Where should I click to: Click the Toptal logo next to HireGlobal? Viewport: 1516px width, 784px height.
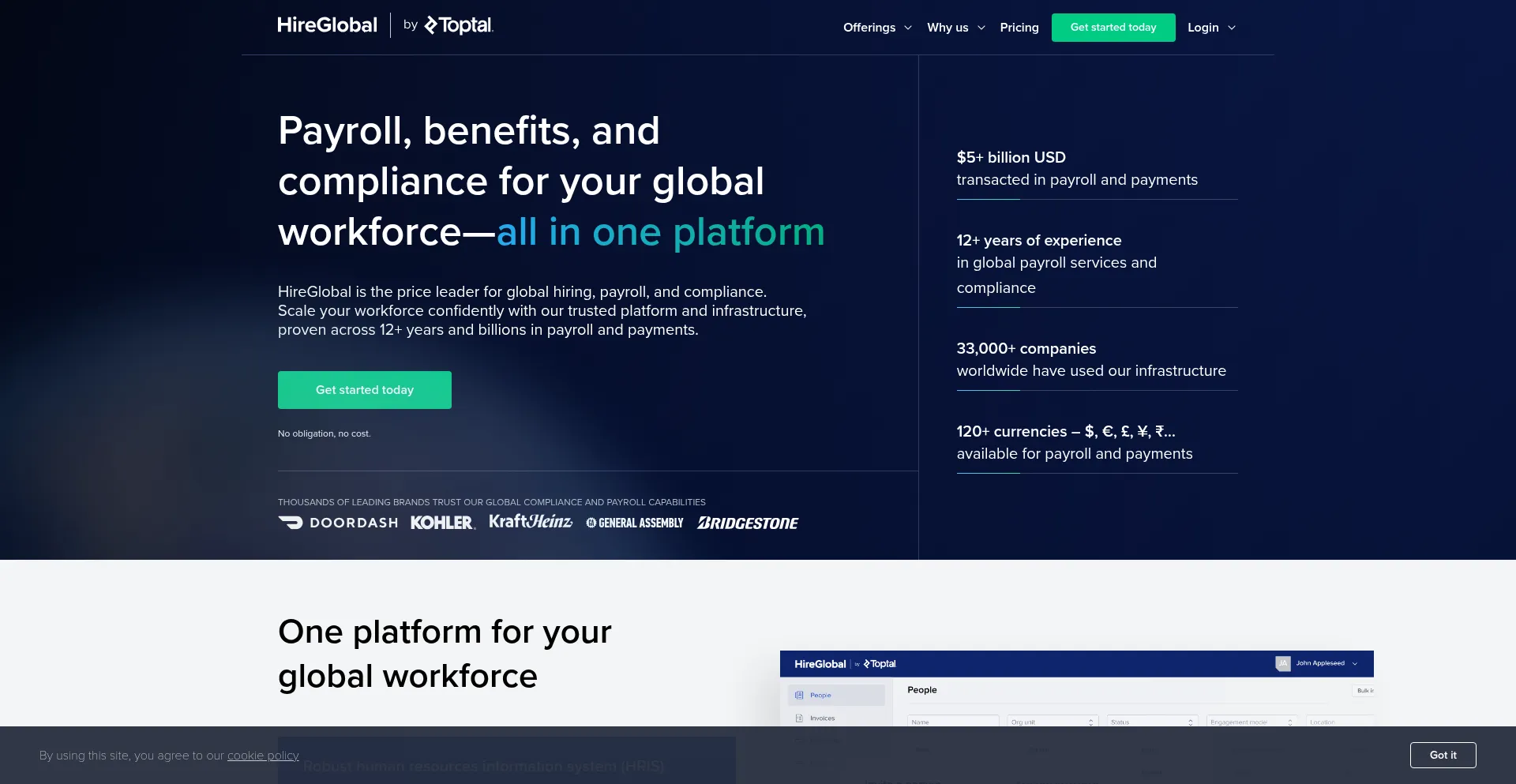coord(458,25)
